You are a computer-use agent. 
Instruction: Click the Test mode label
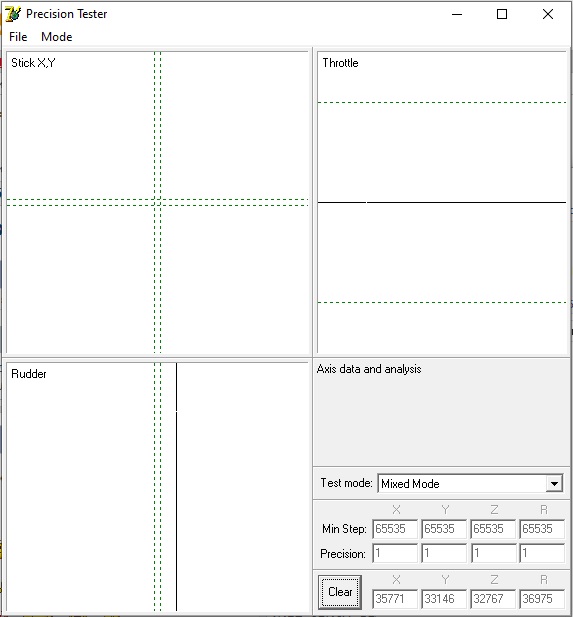pyautogui.click(x=346, y=483)
